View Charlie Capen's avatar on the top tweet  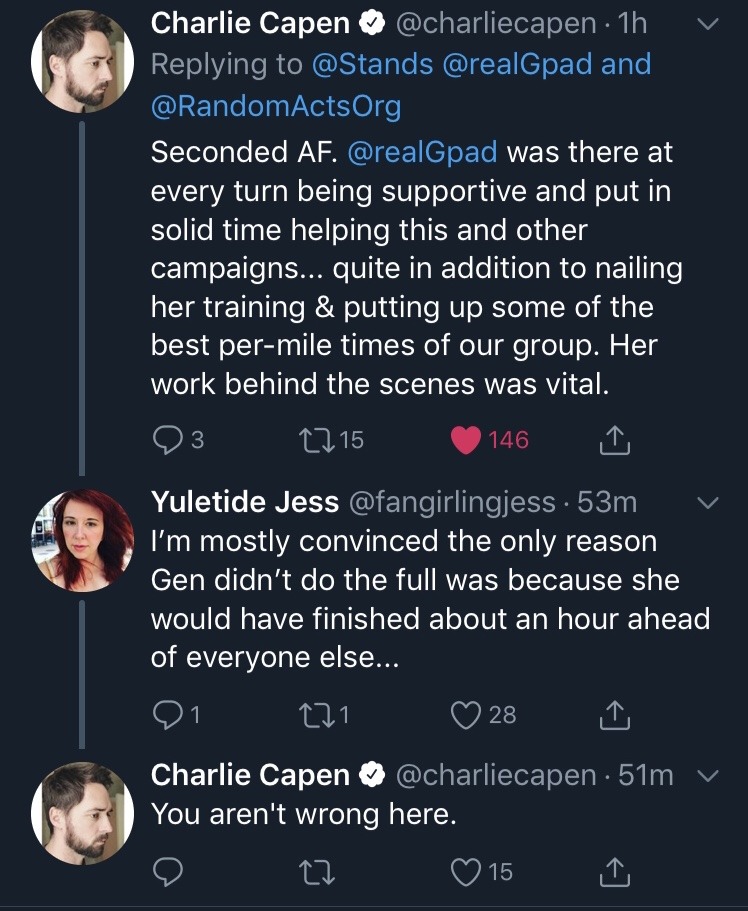(x=82, y=62)
